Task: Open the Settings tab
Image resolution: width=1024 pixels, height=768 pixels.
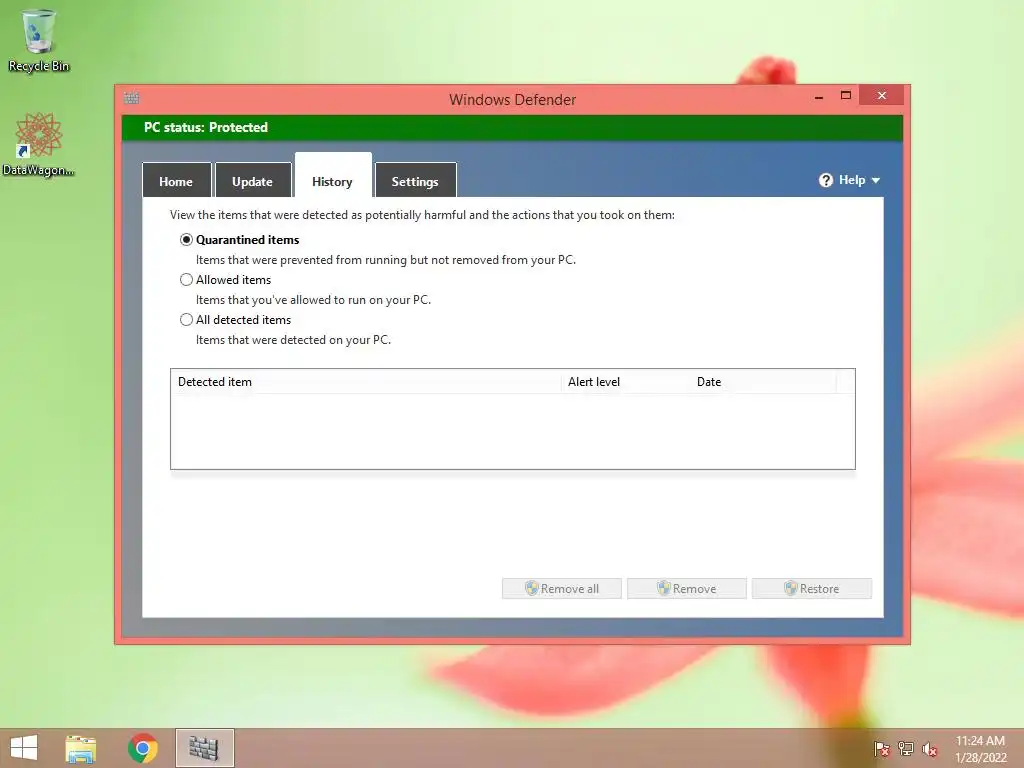Action: pyautogui.click(x=415, y=181)
